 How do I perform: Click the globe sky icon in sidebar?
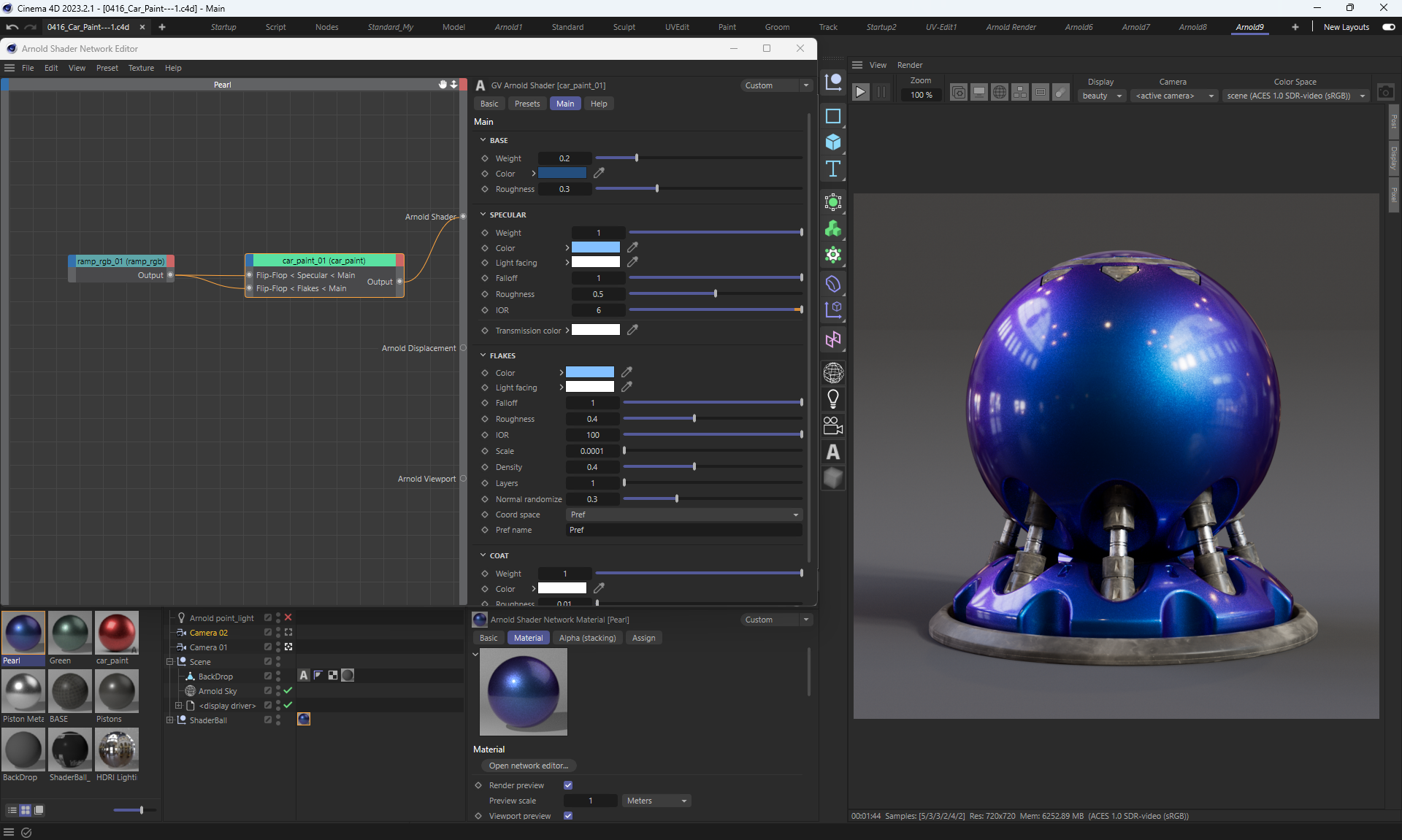point(832,373)
